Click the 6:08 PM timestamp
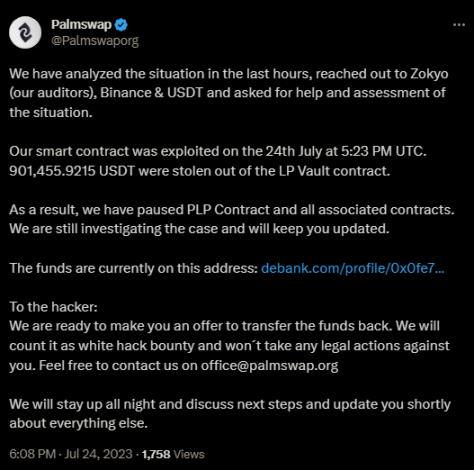This screenshot has width=474, height=470. coord(32,454)
